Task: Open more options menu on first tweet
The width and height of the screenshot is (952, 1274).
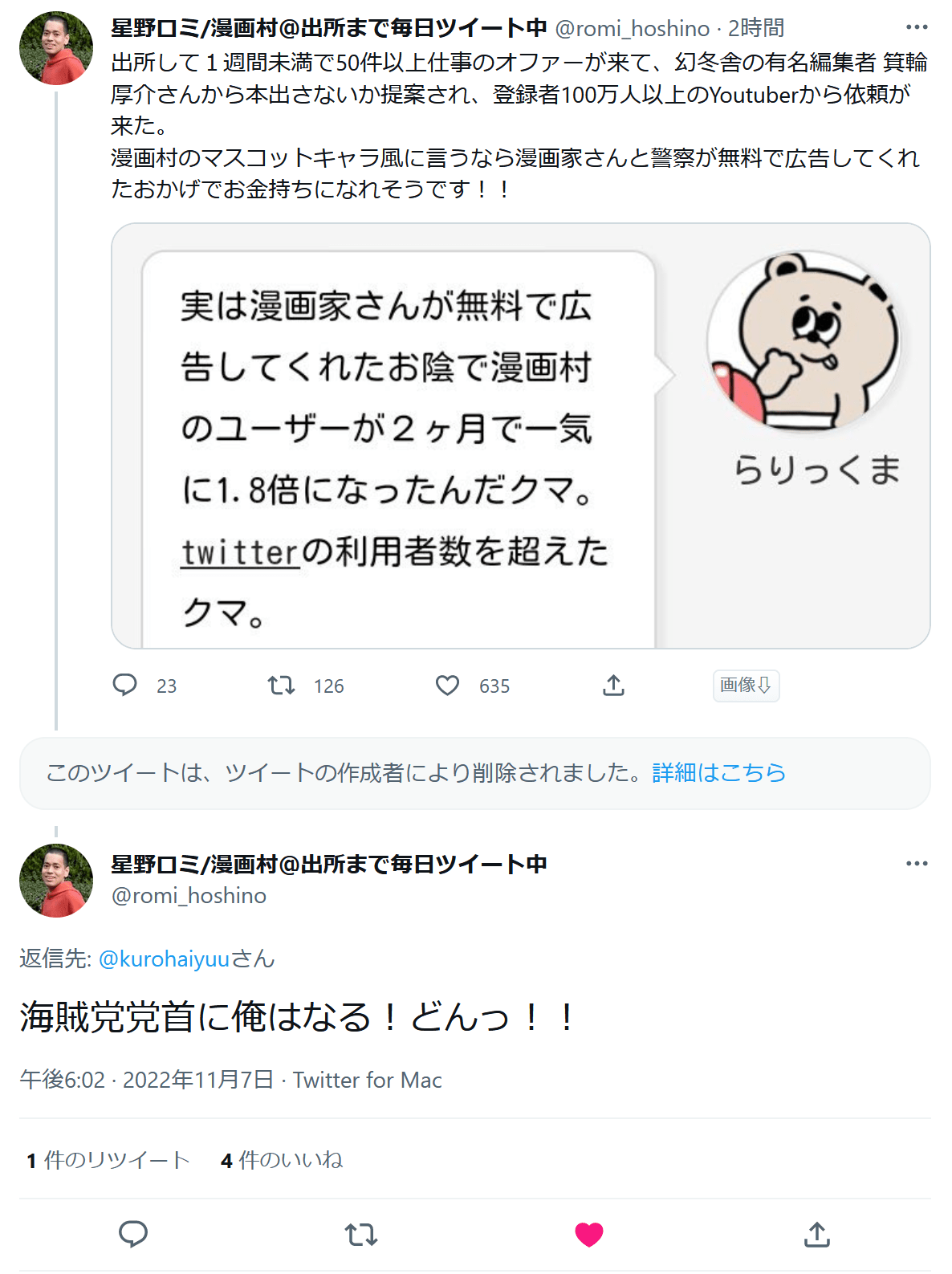Action: click(916, 27)
